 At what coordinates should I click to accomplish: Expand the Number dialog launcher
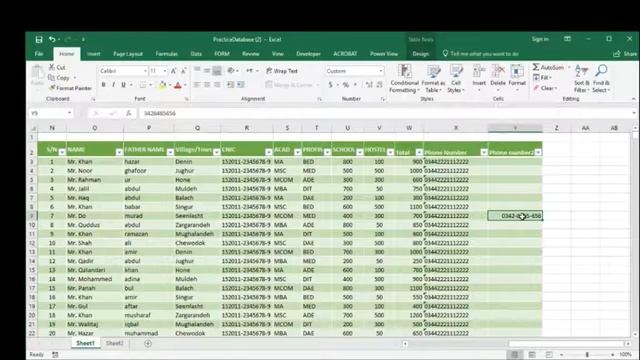pyautogui.click(x=382, y=99)
